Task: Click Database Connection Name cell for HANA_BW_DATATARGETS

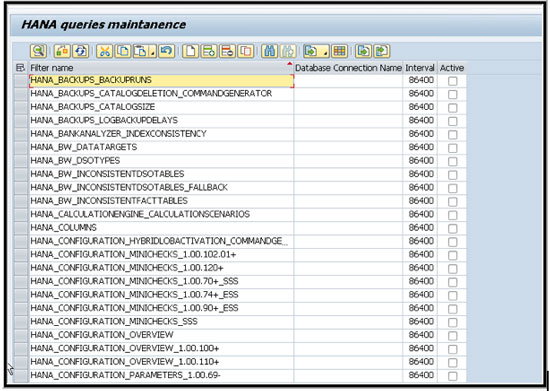Action: pyautogui.click(x=348, y=147)
